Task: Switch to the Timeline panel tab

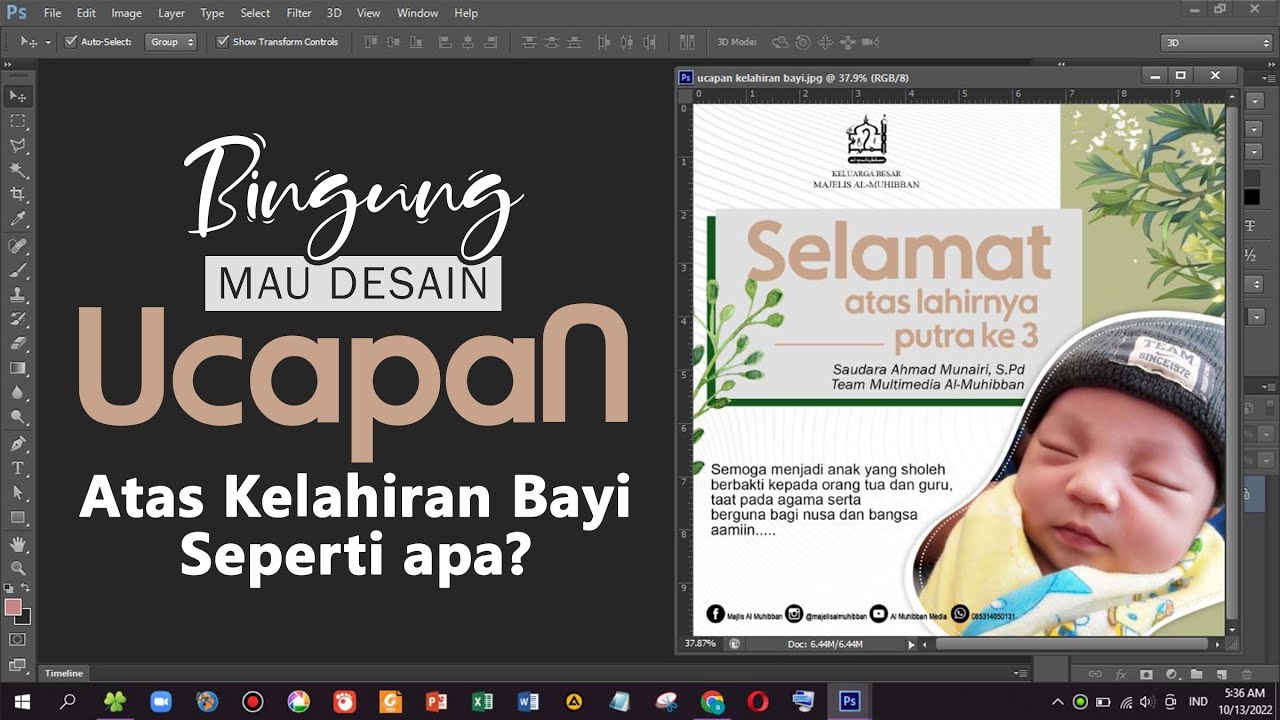Action: 63,674
